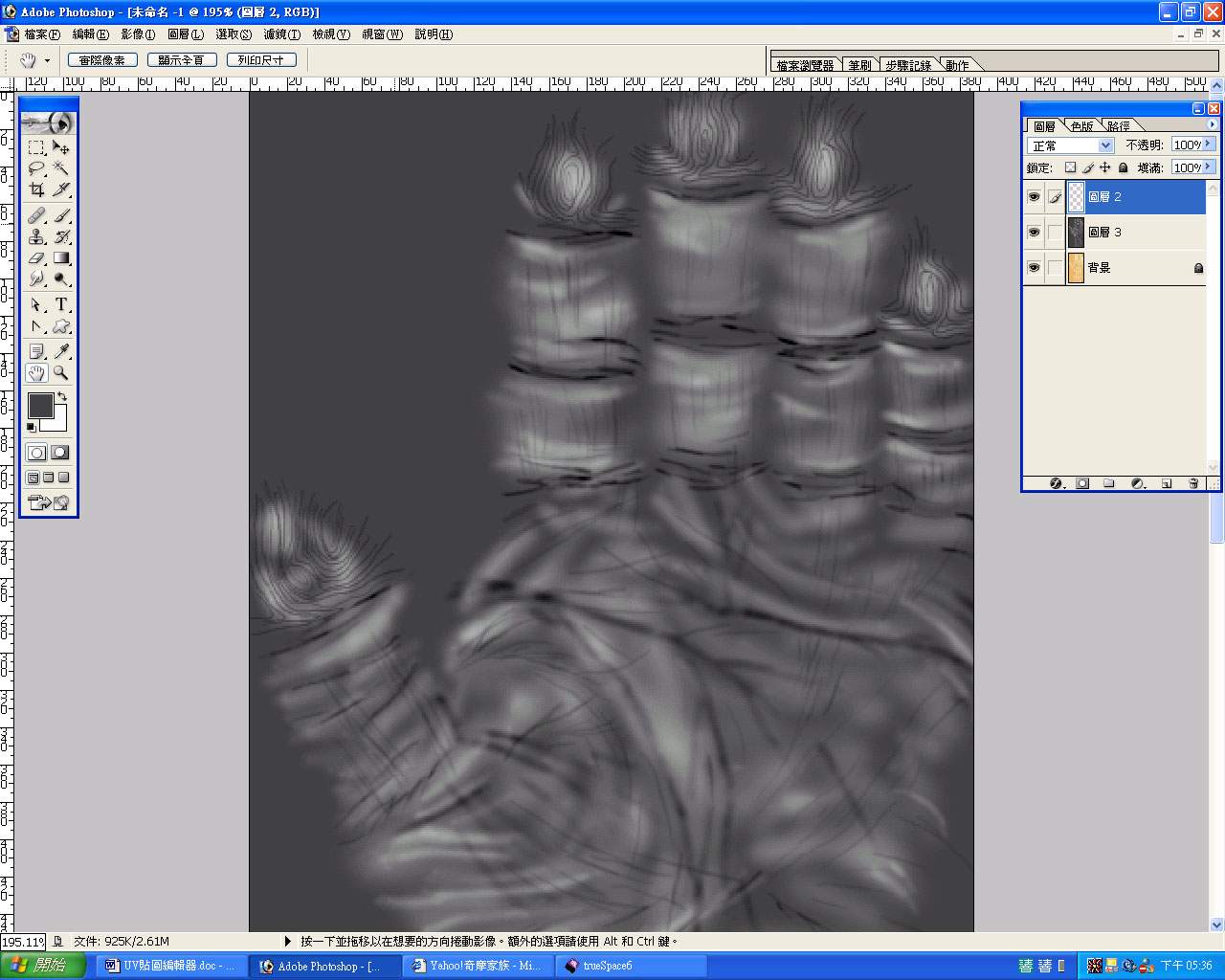1225x980 pixels.
Task: Switch to the Zoom magnifier tool
Action: (61, 373)
